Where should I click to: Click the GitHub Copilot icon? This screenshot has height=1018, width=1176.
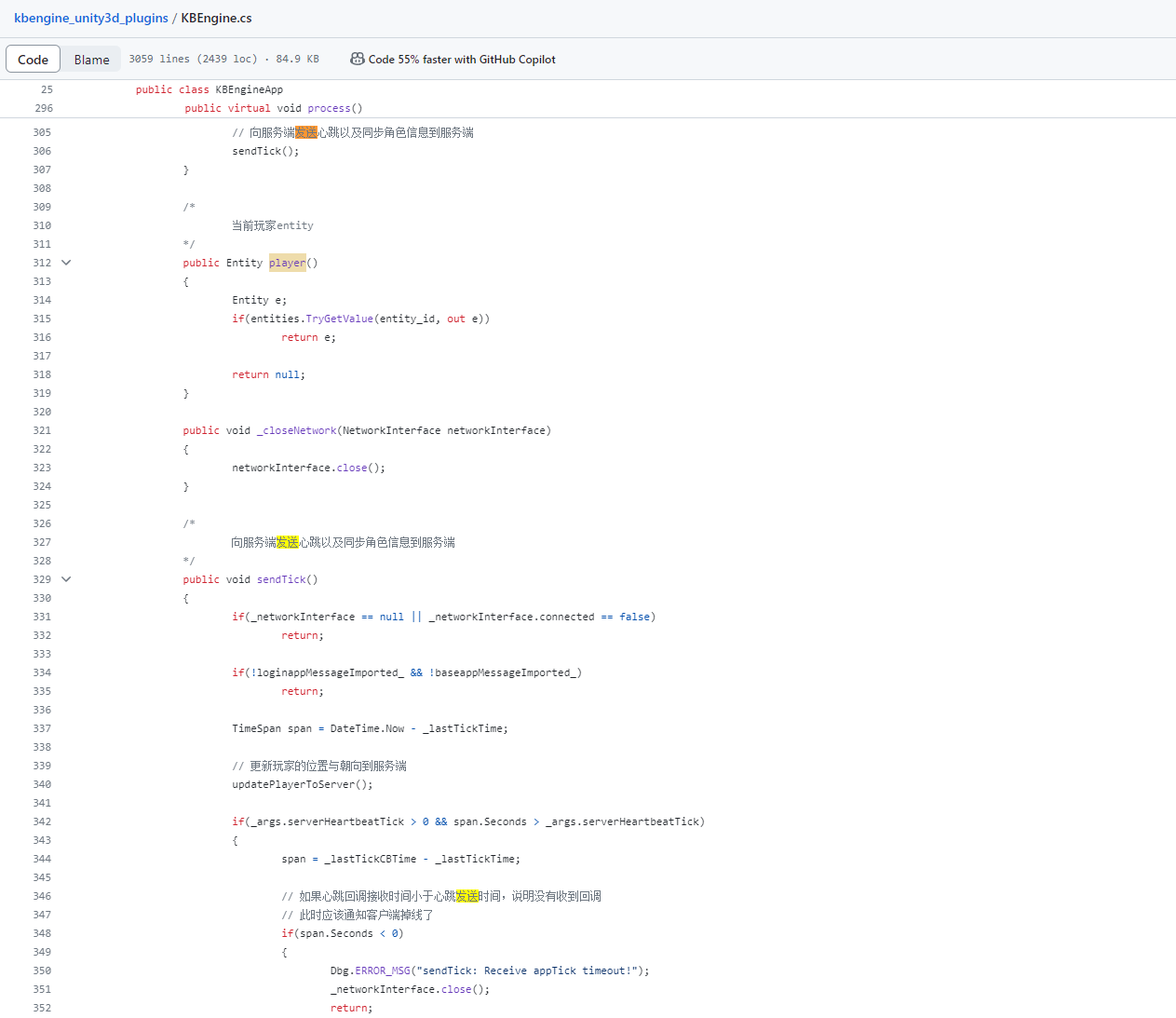(x=357, y=59)
